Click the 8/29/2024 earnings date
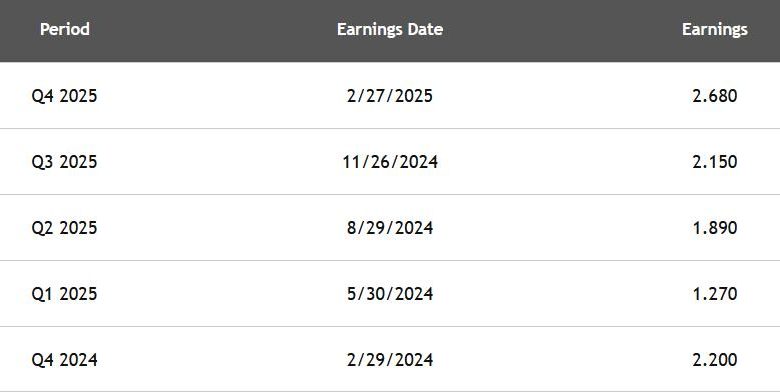780x392 pixels. [x=390, y=228]
